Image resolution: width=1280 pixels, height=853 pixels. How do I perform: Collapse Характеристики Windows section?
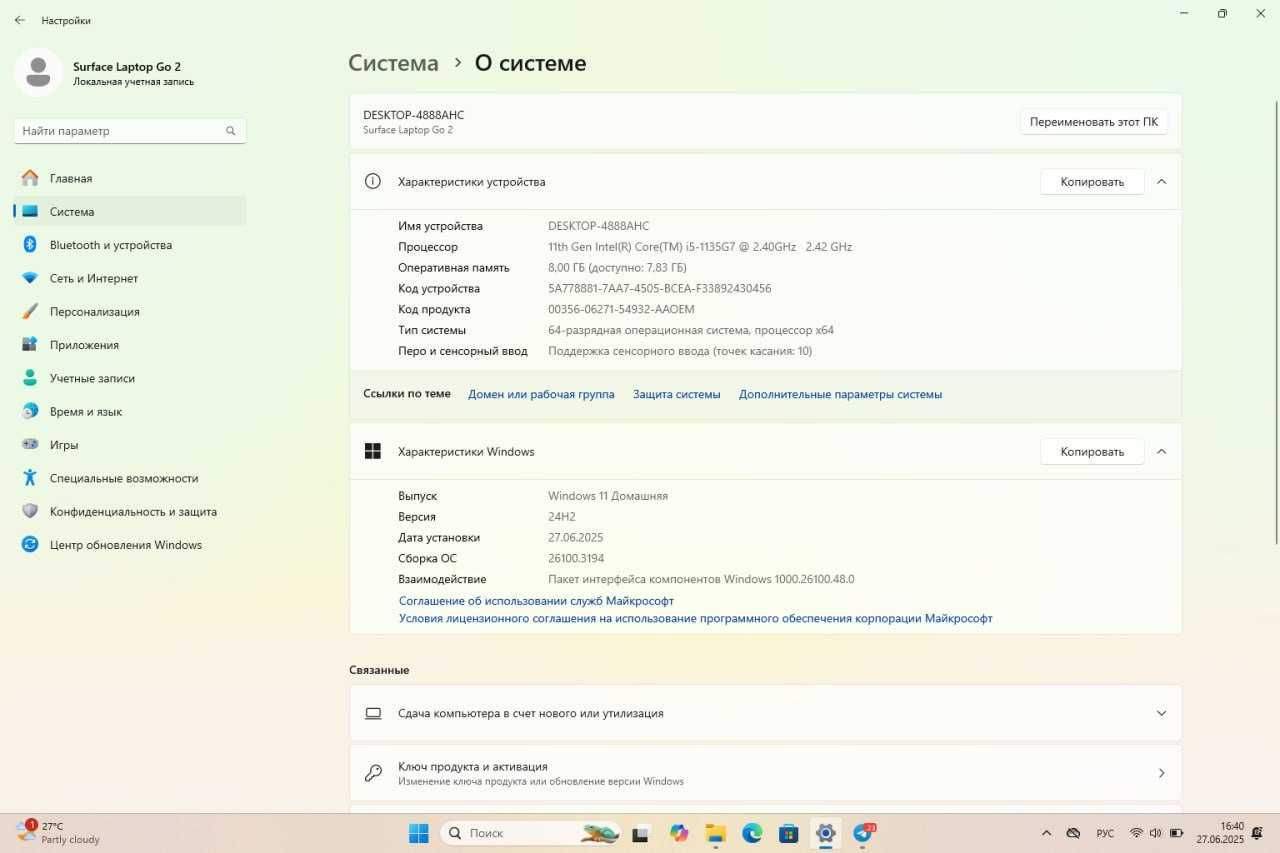[x=1161, y=452]
